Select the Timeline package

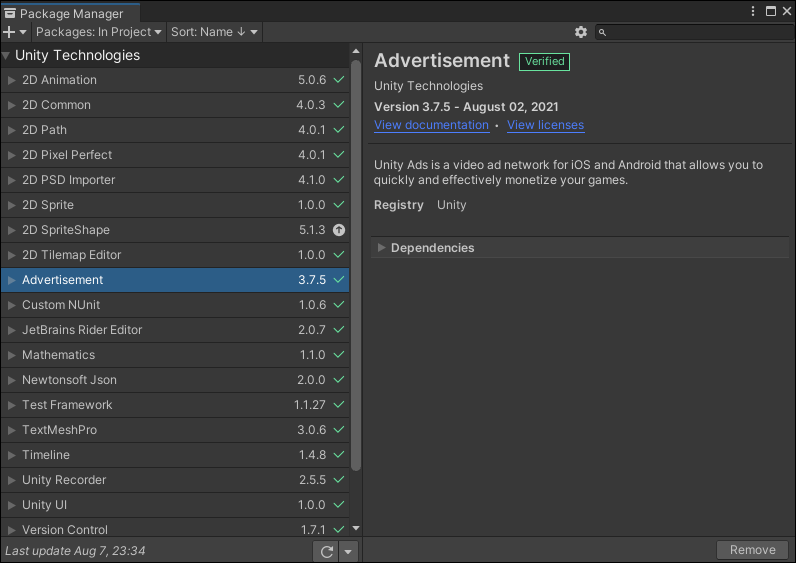(x=175, y=455)
